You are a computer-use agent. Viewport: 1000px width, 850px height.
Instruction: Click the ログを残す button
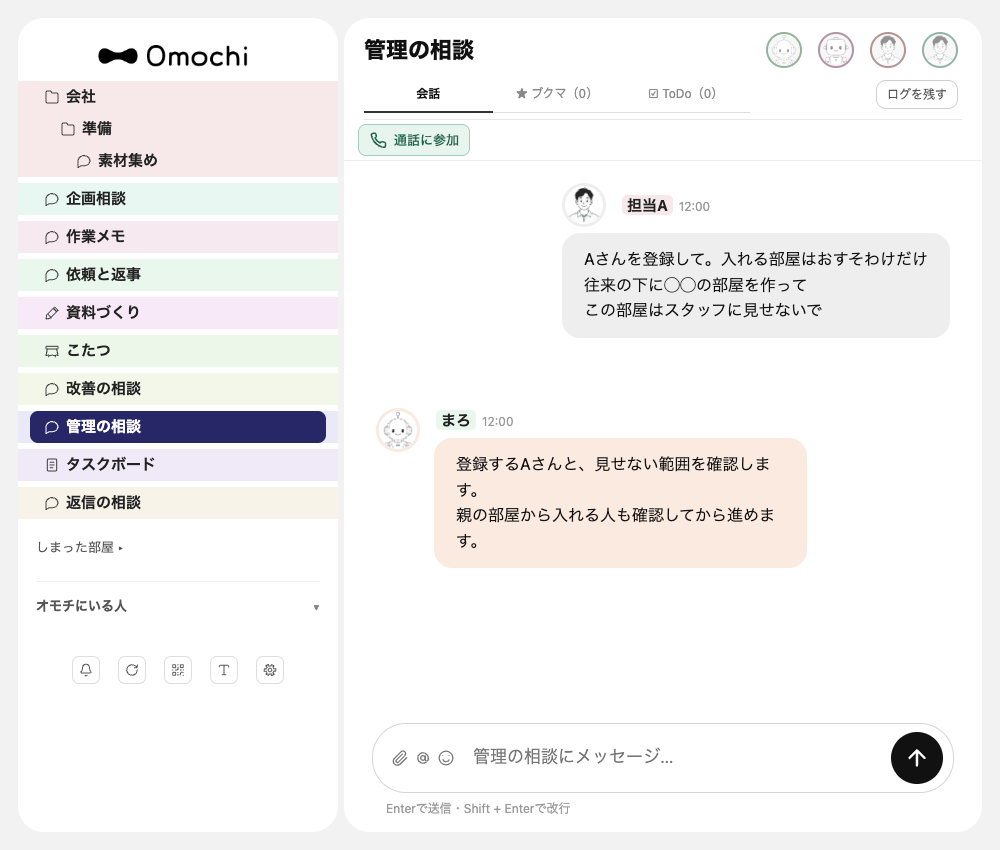click(x=916, y=94)
